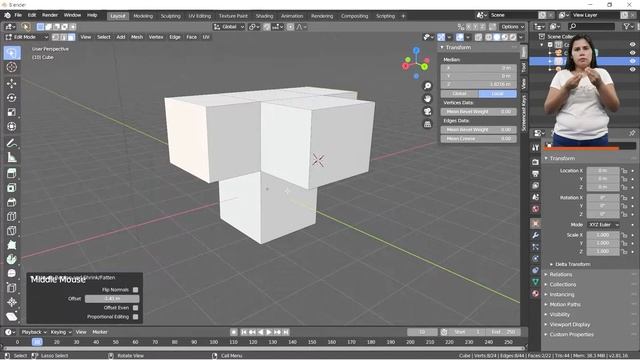Click the Offset value field
The image size is (640, 360).
(112, 299)
